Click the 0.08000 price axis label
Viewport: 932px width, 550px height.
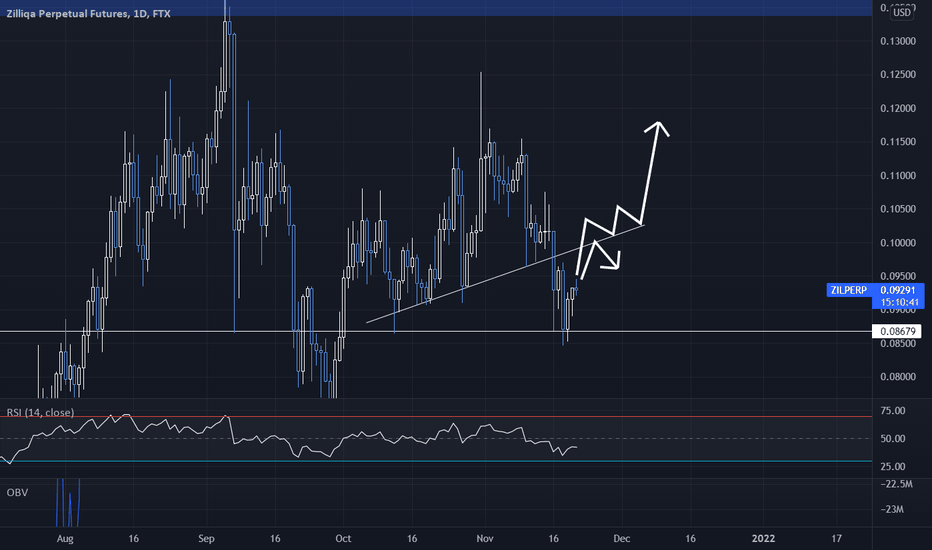click(x=898, y=376)
